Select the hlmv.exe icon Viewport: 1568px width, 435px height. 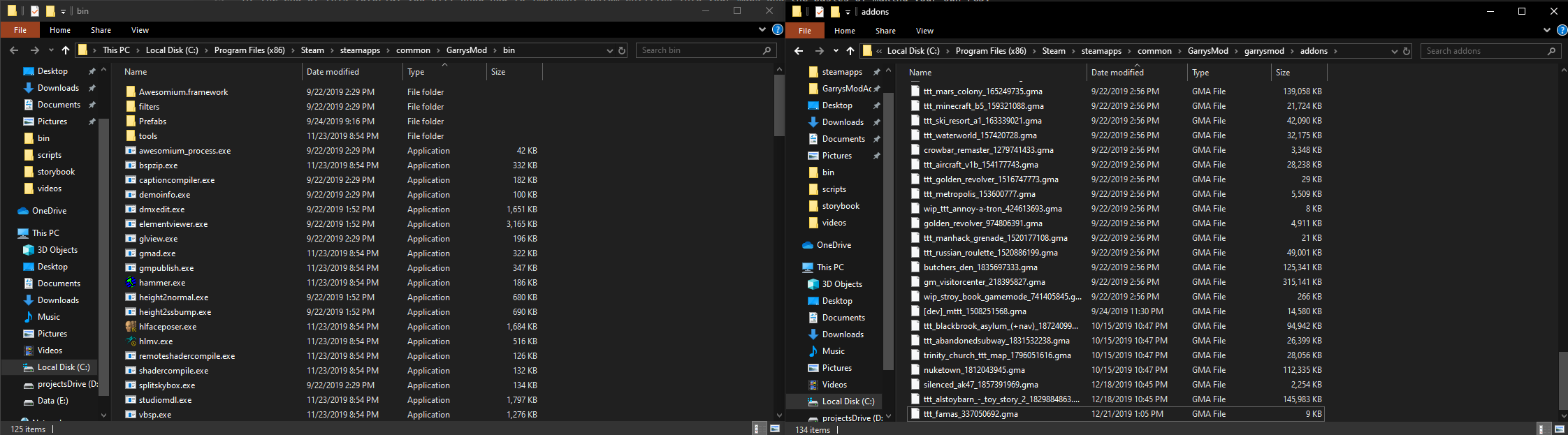[131, 341]
